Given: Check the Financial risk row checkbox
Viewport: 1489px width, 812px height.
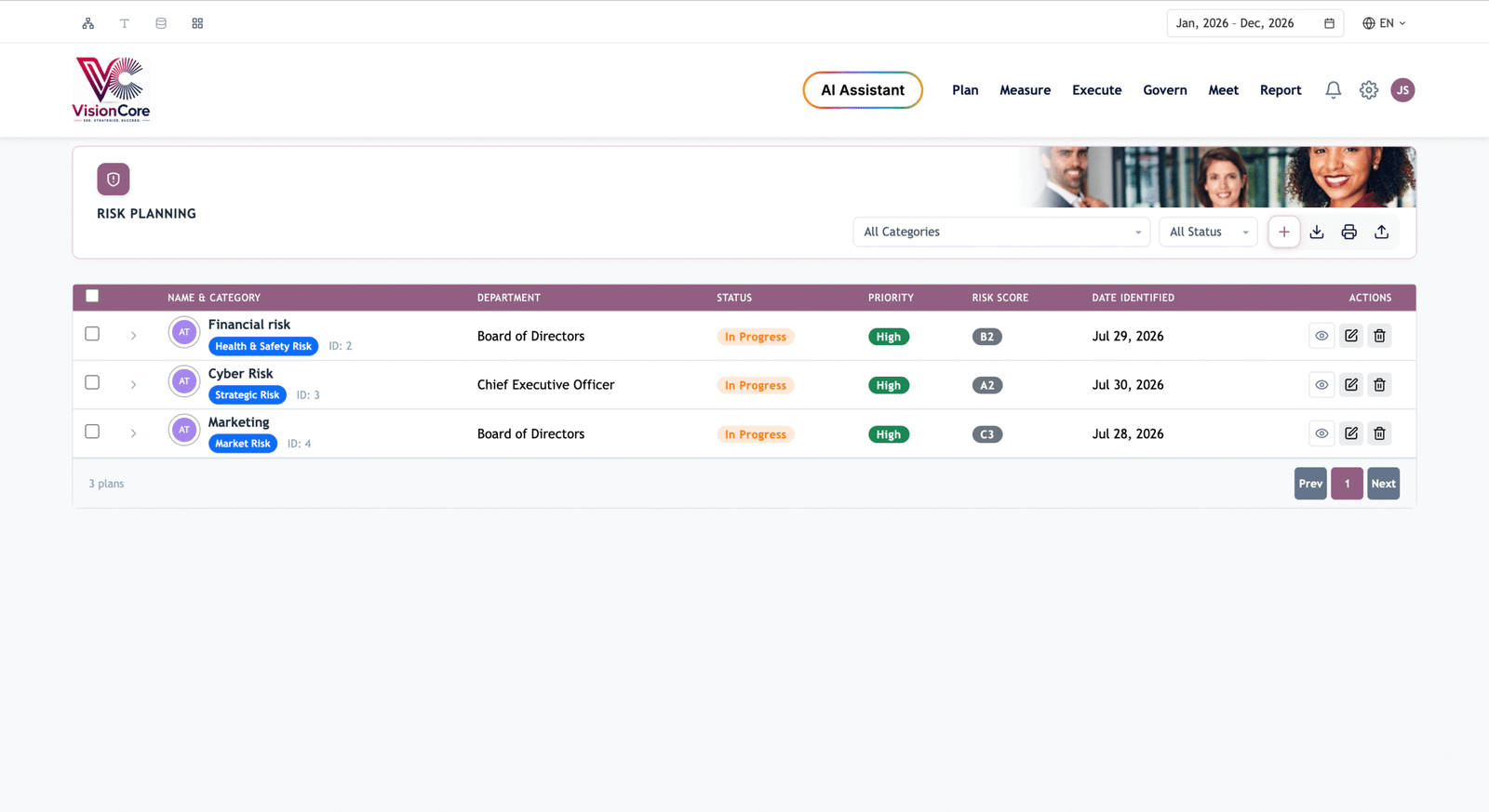Looking at the screenshot, I should point(92,334).
